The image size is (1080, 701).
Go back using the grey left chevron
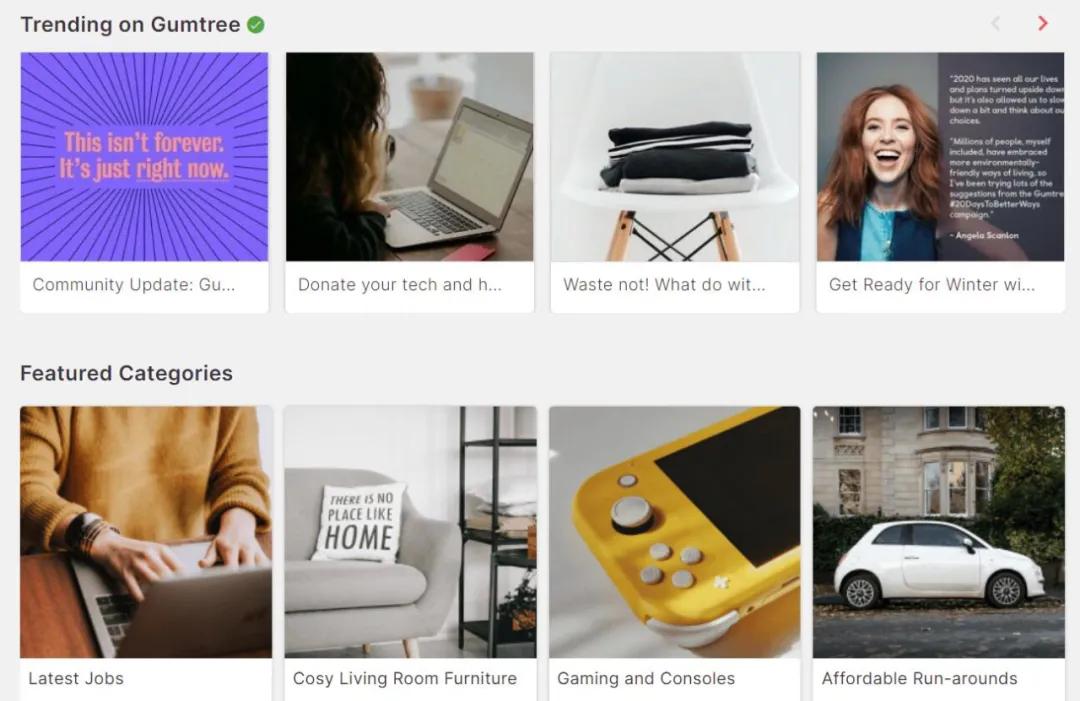click(995, 23)
